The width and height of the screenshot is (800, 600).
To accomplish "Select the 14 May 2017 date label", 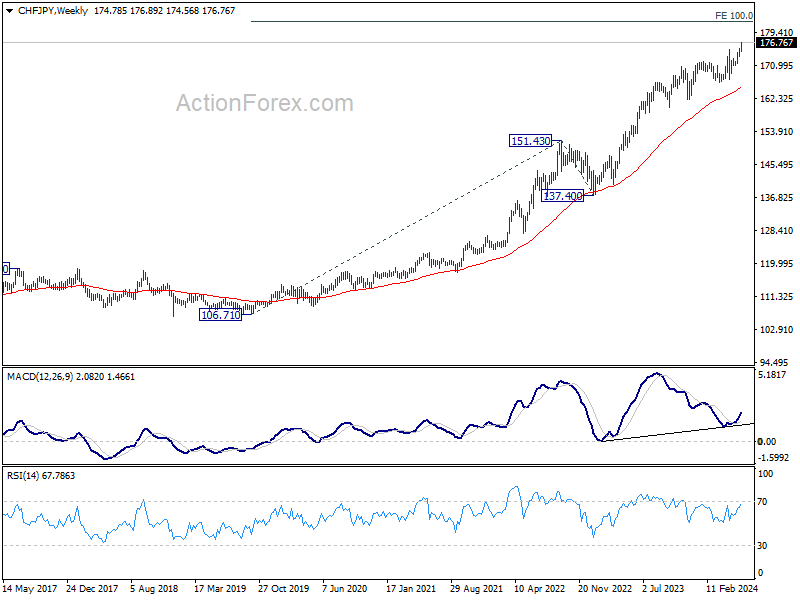I will click(30, 588).
